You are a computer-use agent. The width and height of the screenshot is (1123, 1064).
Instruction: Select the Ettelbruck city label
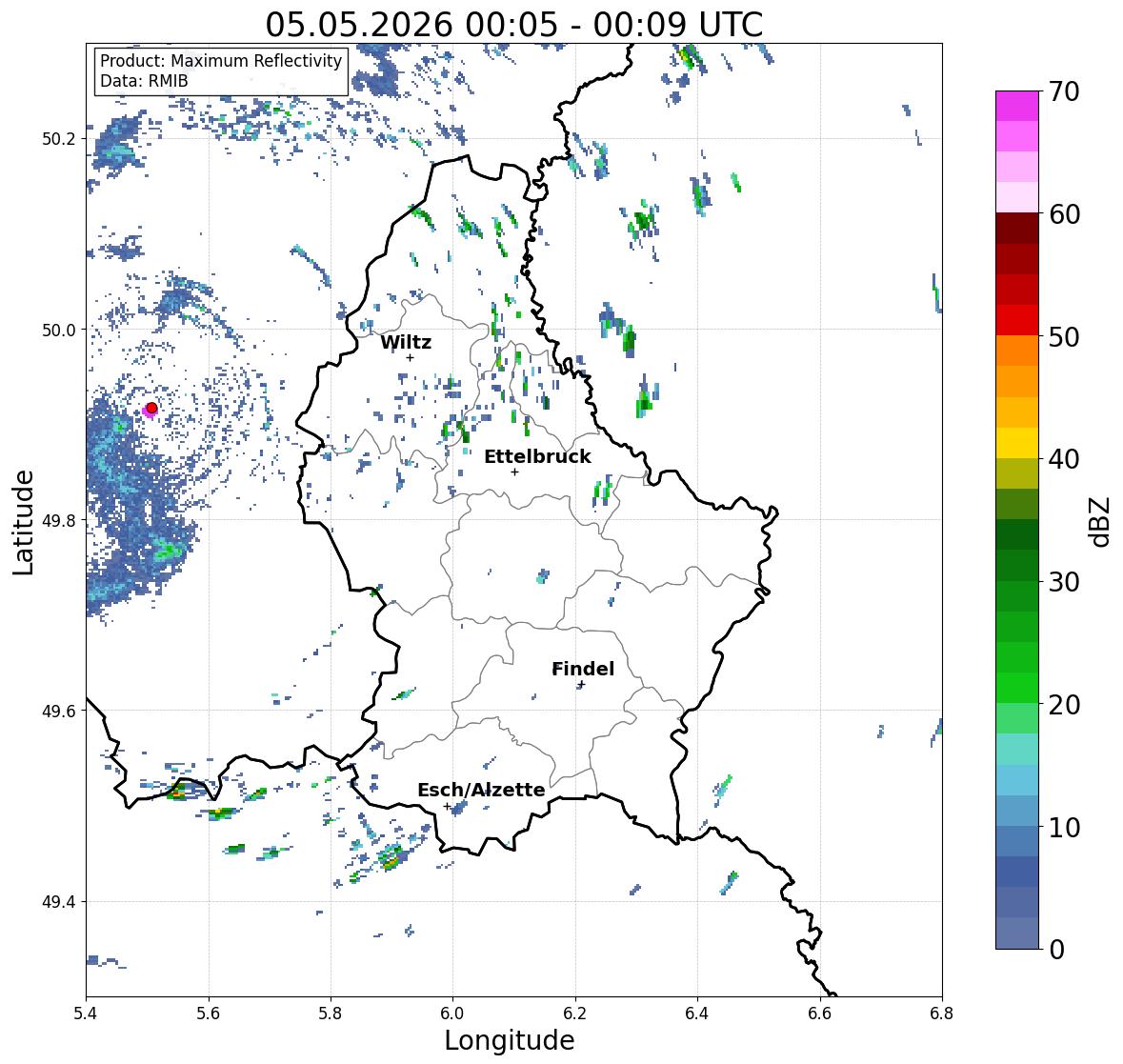click(537, 457)
